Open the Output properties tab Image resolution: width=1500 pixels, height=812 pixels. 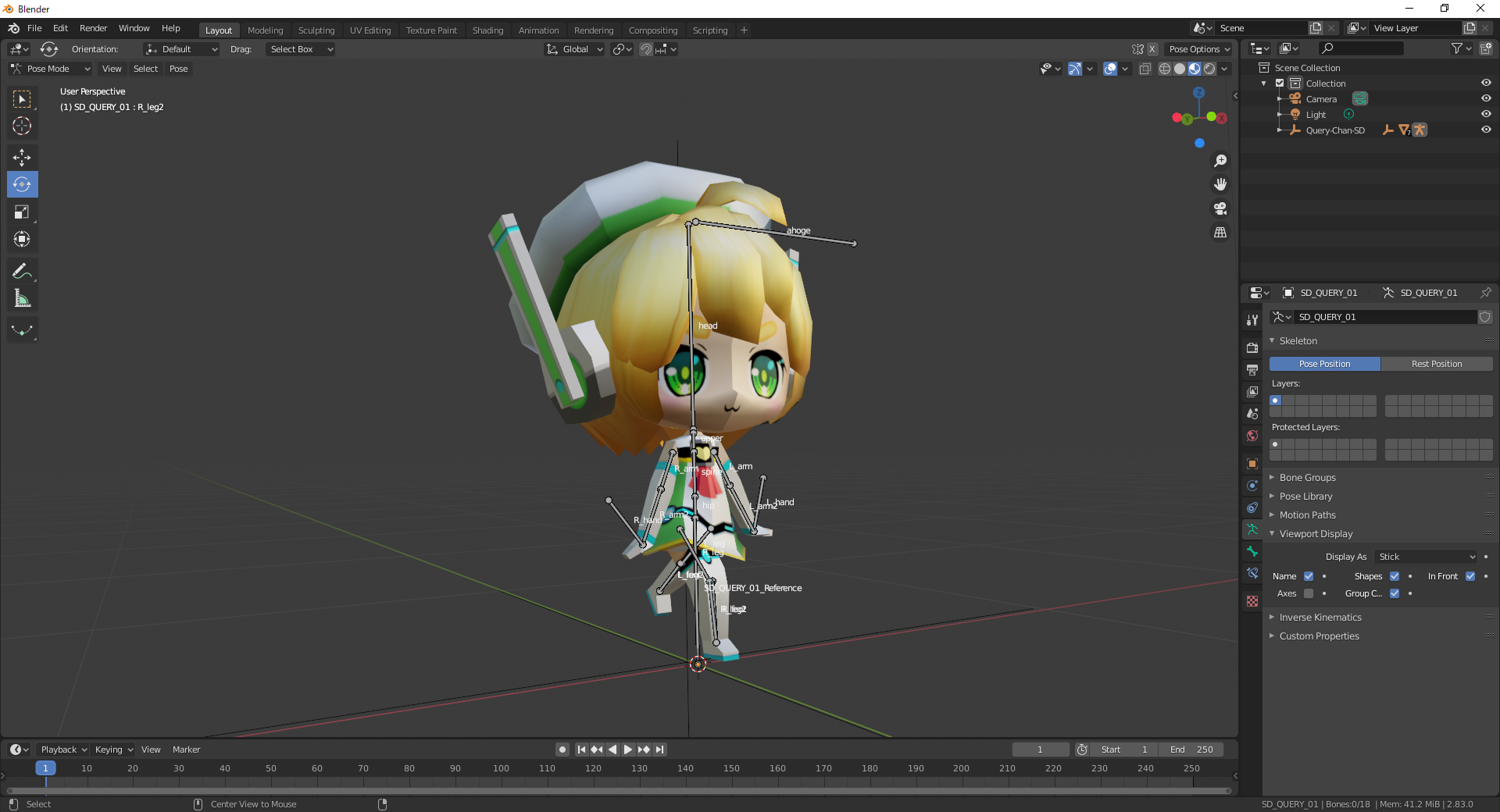[x=1252, y=369]
